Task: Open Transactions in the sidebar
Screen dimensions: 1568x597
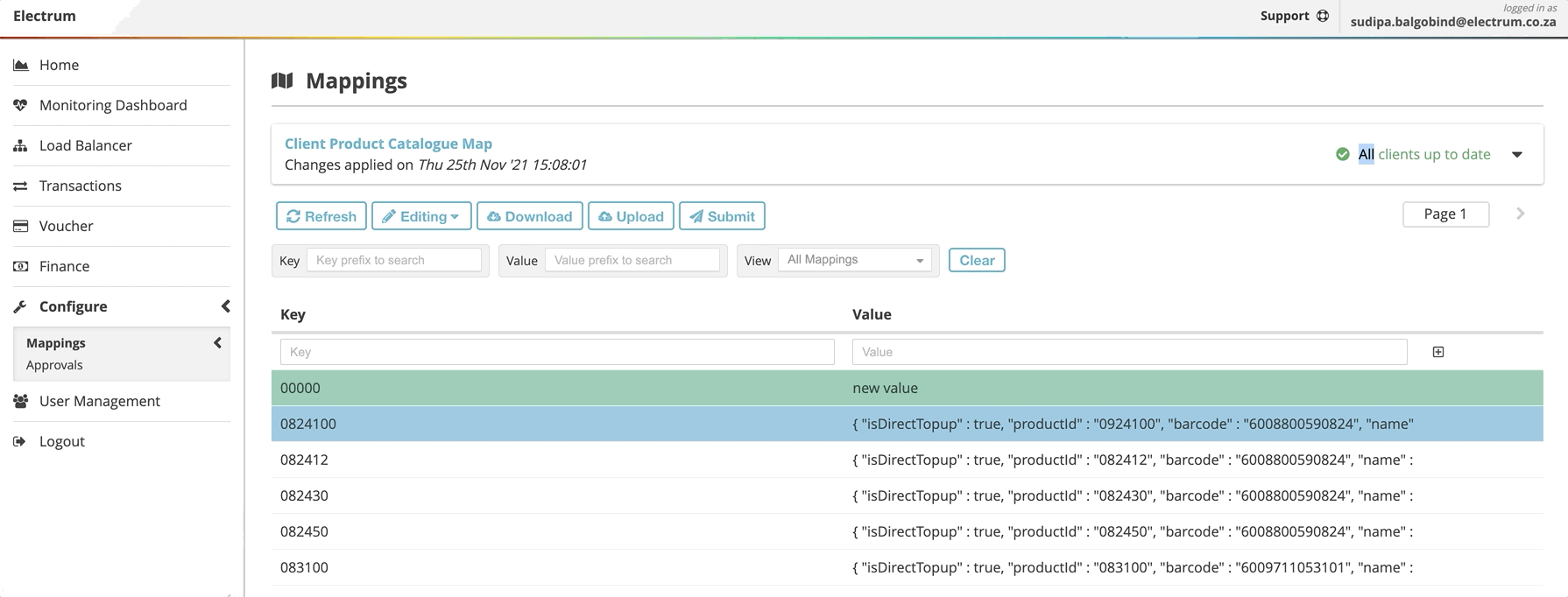Action: click(x=80, y=186)
